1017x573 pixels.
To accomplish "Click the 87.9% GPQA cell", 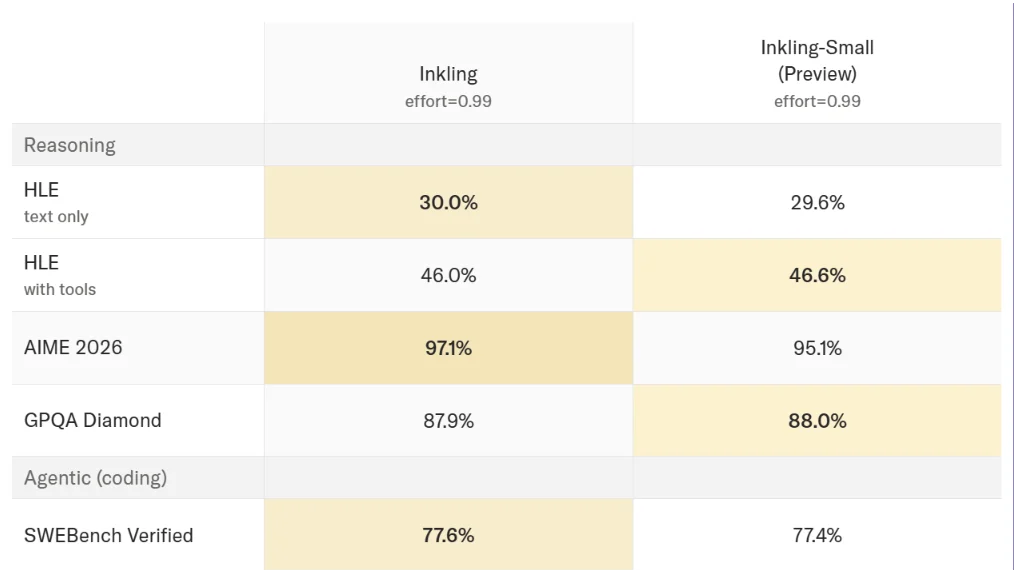I will 448,421.
